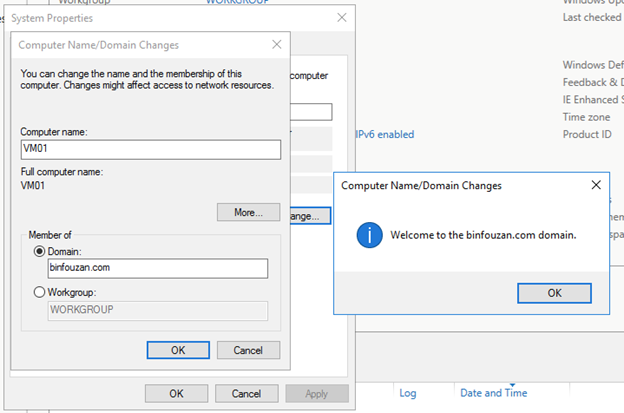Image resolution: width=624 pixels, height=413 pixels.
Task: Close the dialog containing the Computer name field
Action: click(276, 45)
